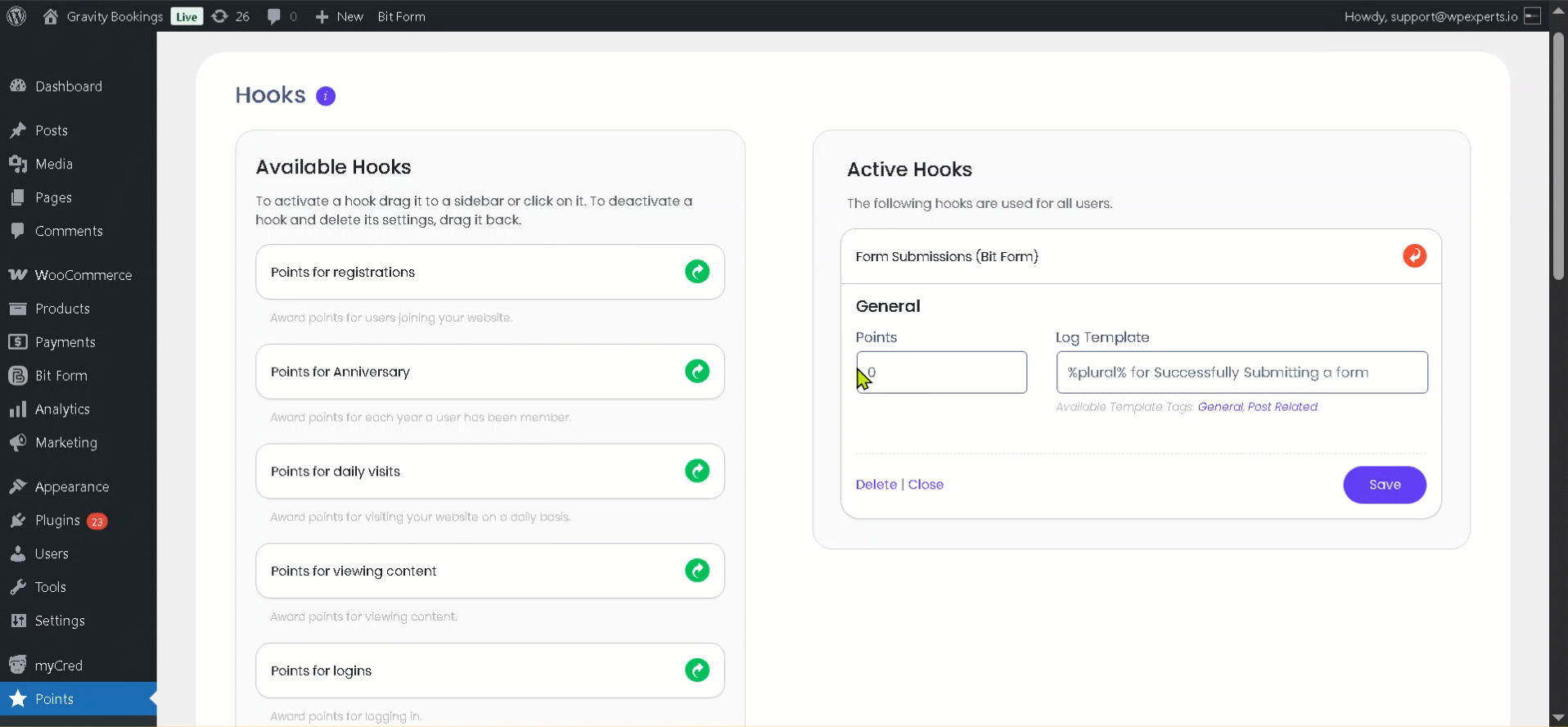Open the updates icon showing 26

[231, 16]
